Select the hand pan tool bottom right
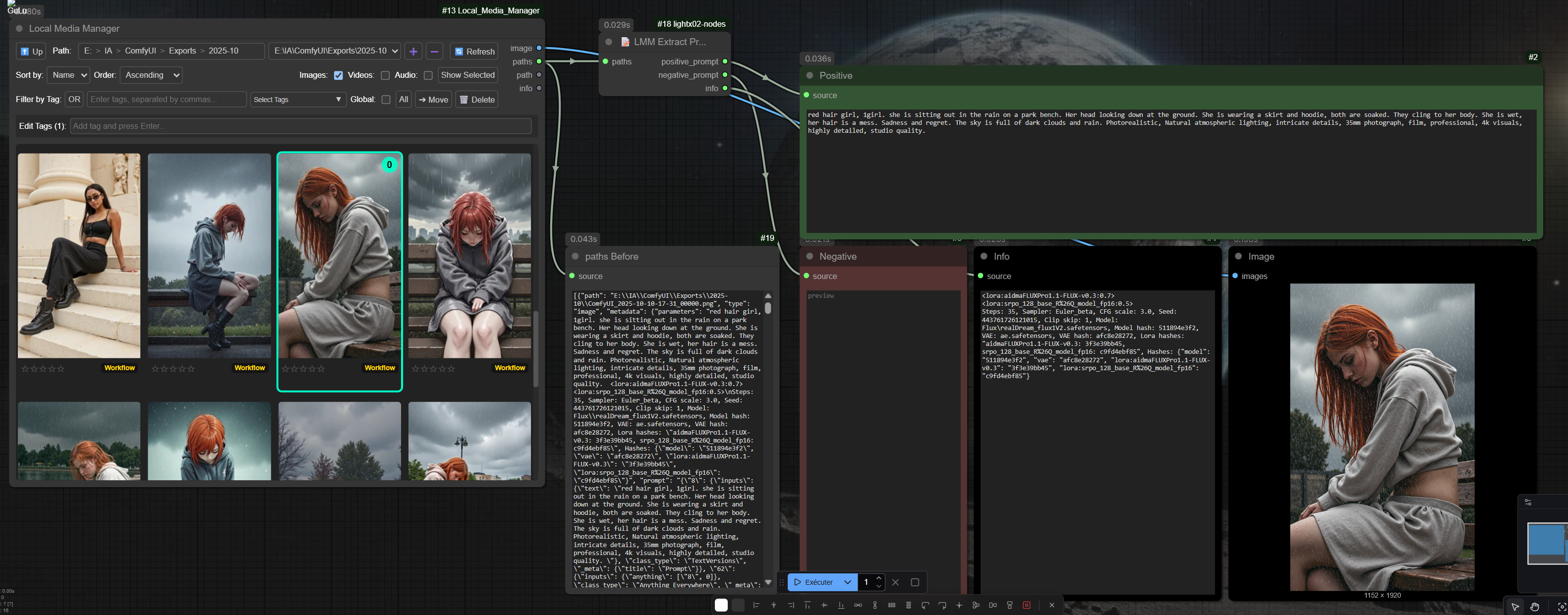1568x615 pixels. (x=1535, y=607)
